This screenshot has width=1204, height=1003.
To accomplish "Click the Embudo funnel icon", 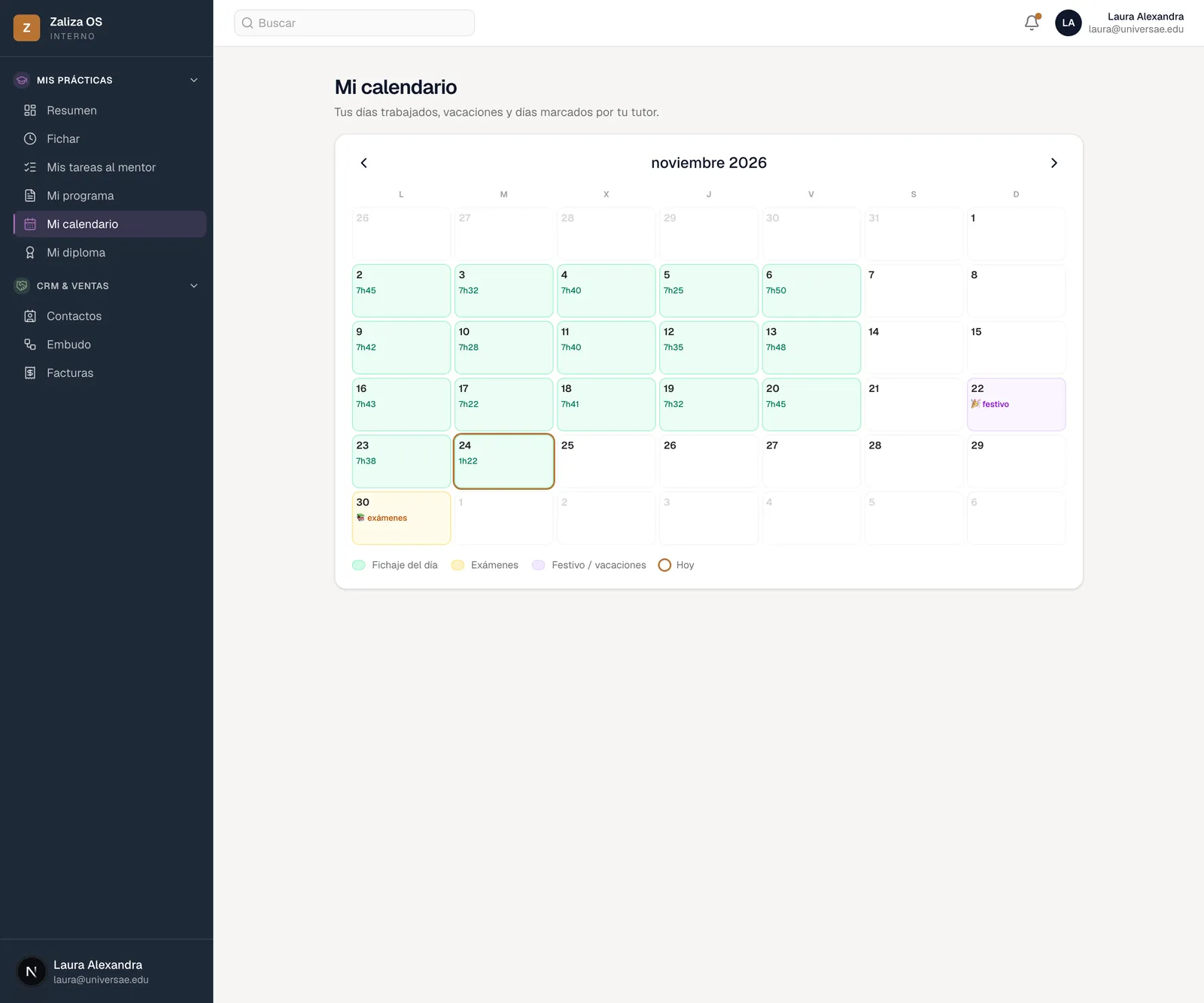I will [30, 345].
